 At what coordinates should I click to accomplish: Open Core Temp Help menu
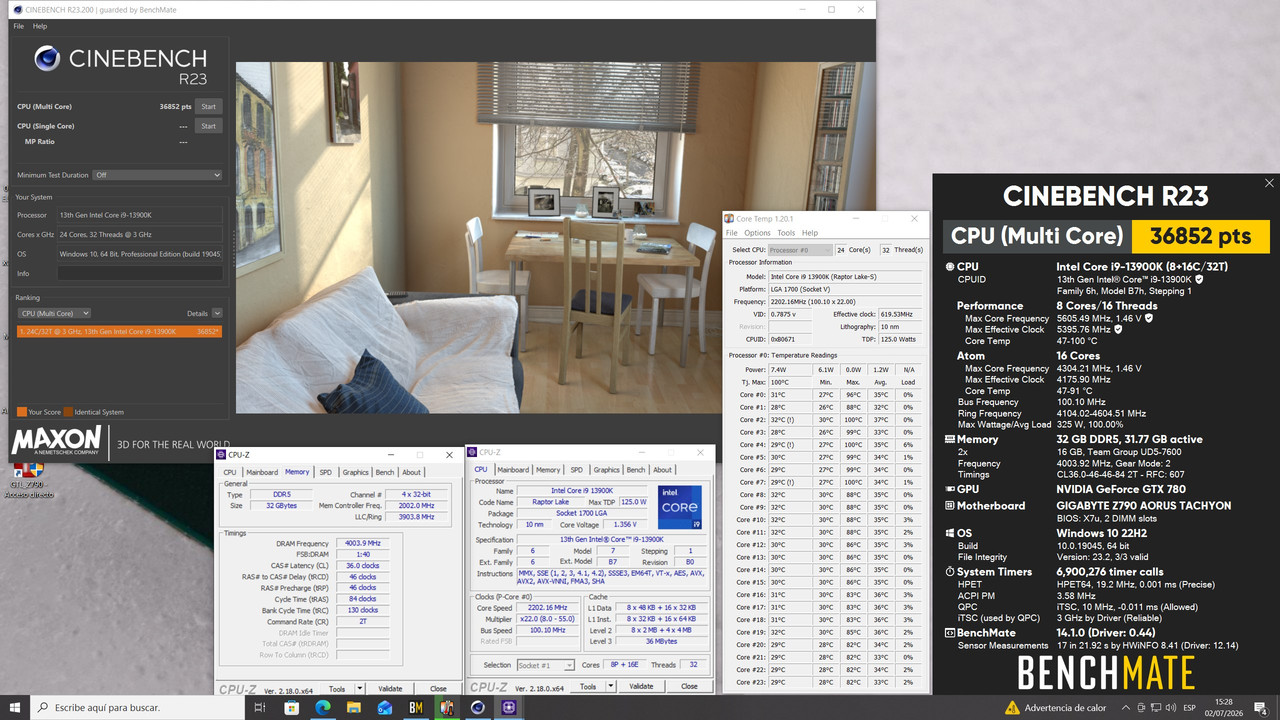pos(810,233)
